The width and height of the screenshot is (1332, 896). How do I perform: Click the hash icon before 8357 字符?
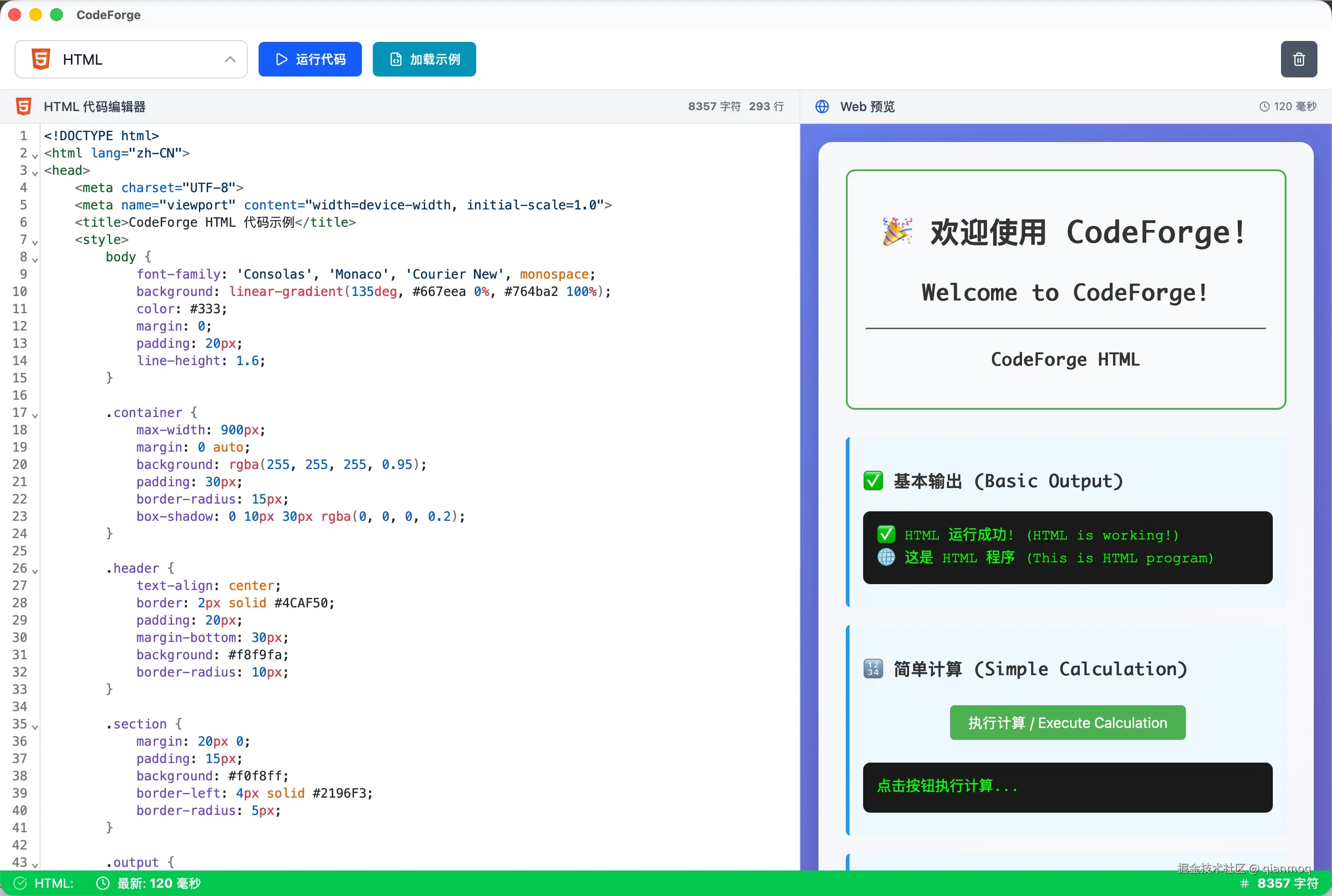(1245, 883)
